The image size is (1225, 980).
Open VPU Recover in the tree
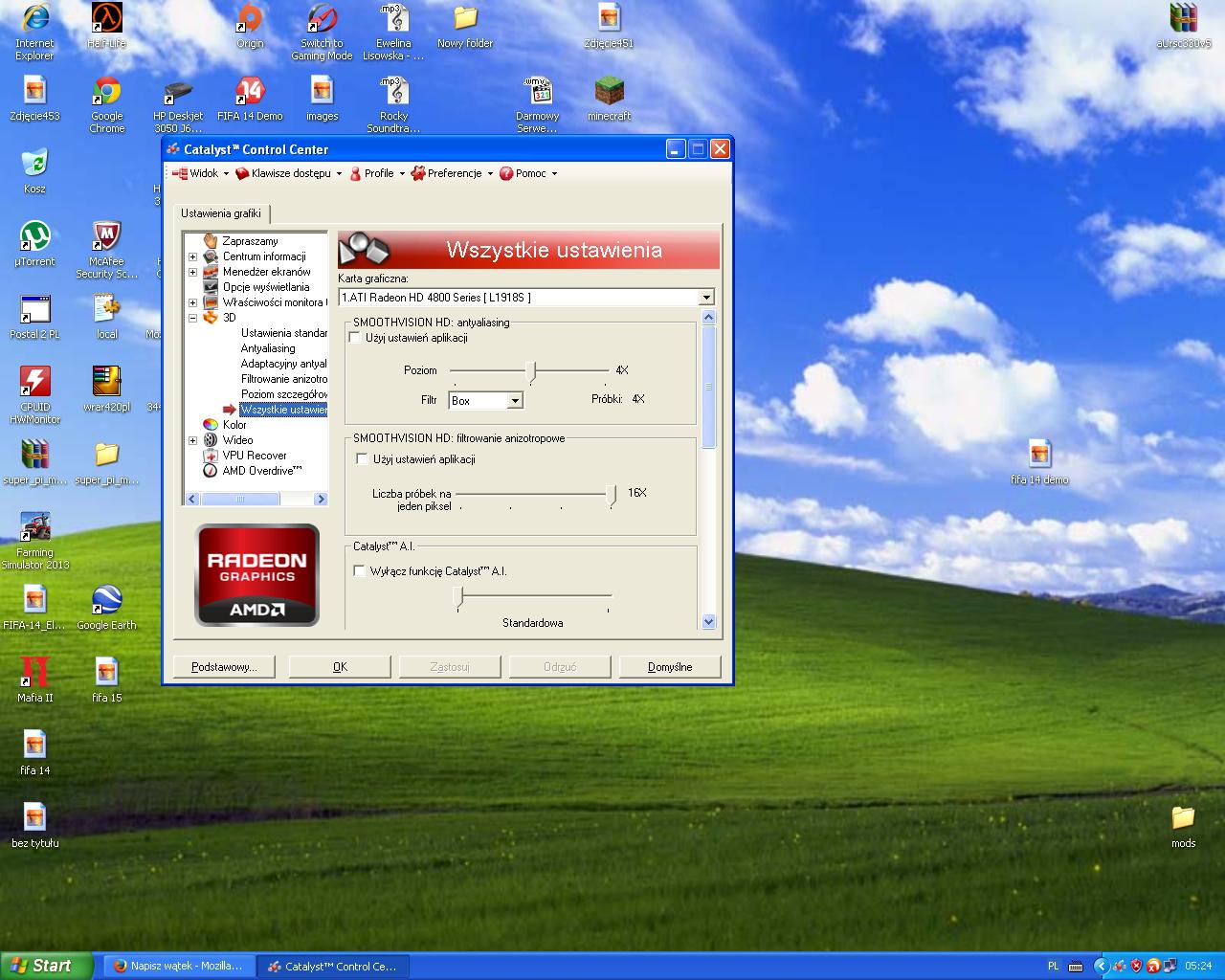(255, 456)
